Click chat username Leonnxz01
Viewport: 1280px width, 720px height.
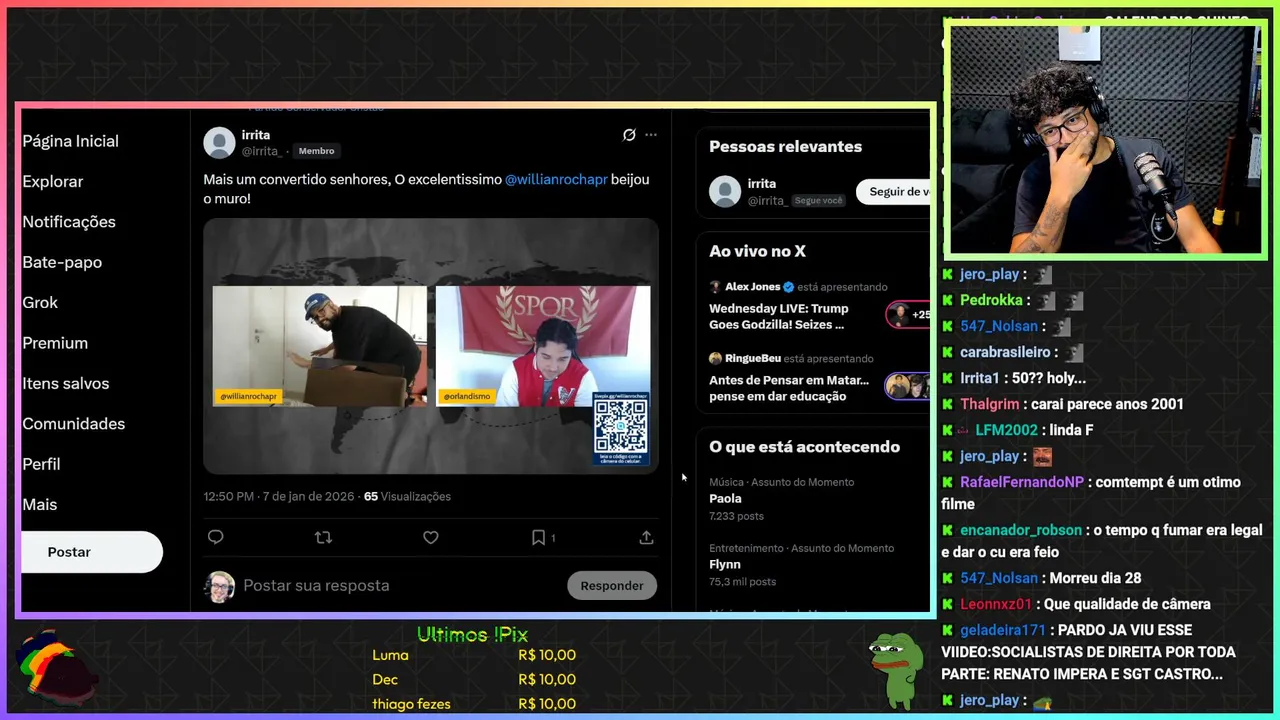click(x=996, y=604)
